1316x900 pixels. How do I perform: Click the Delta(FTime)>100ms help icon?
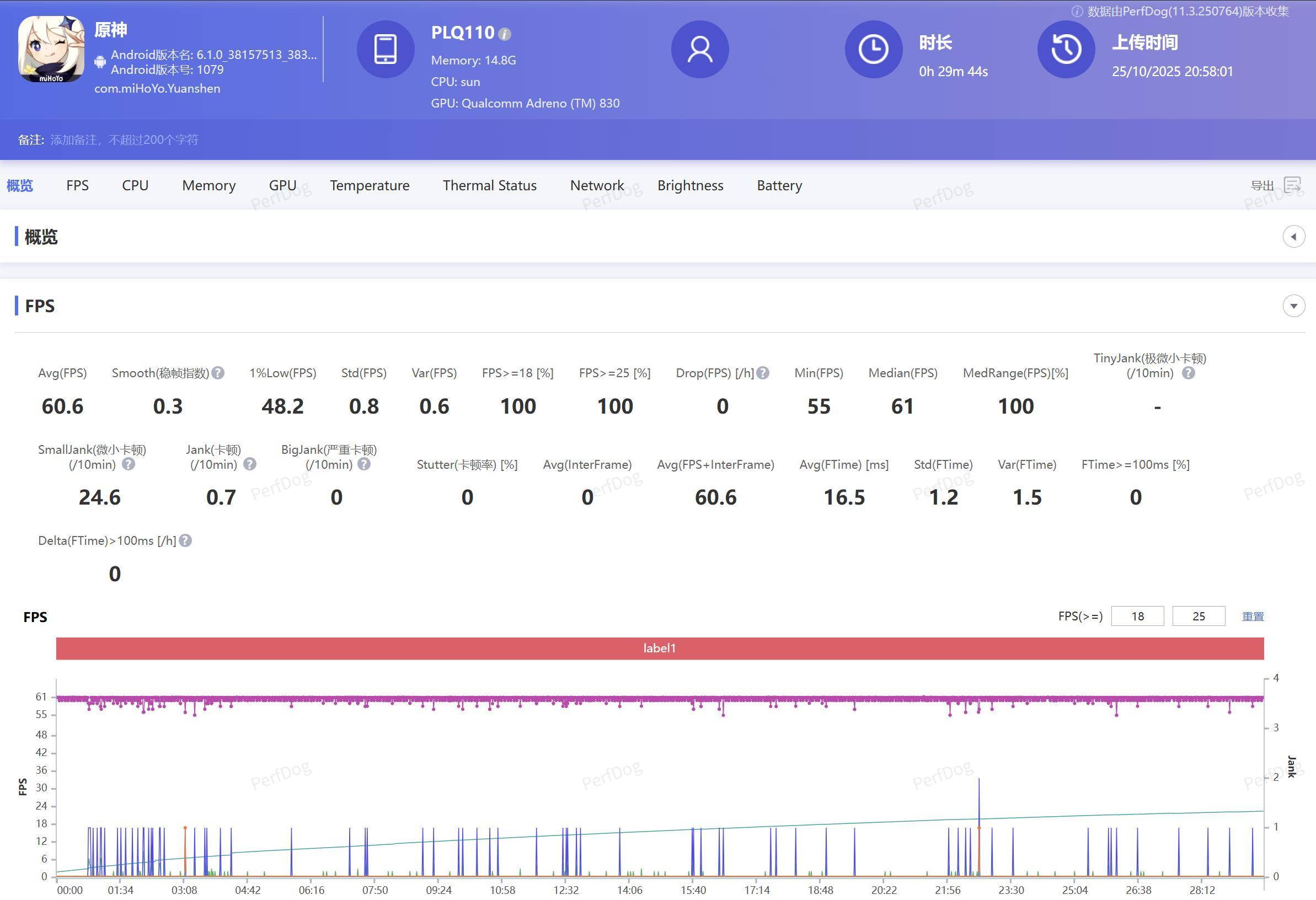(185, 540)
